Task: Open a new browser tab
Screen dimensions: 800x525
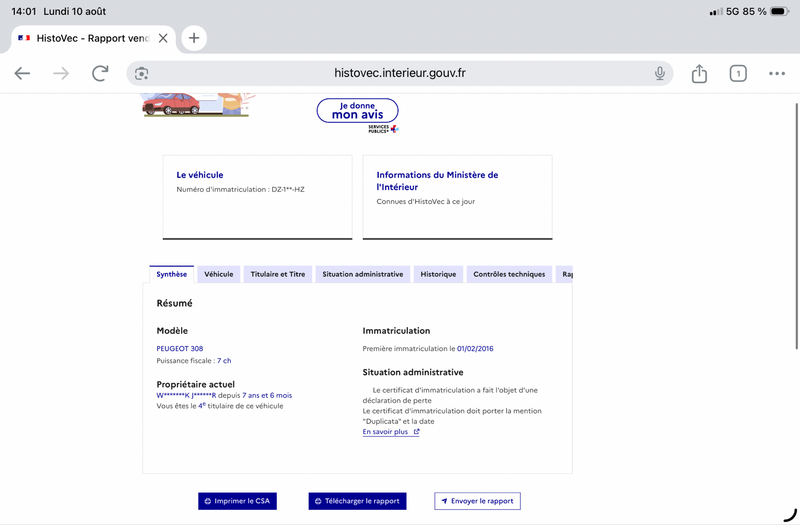Action: point(194,38)
